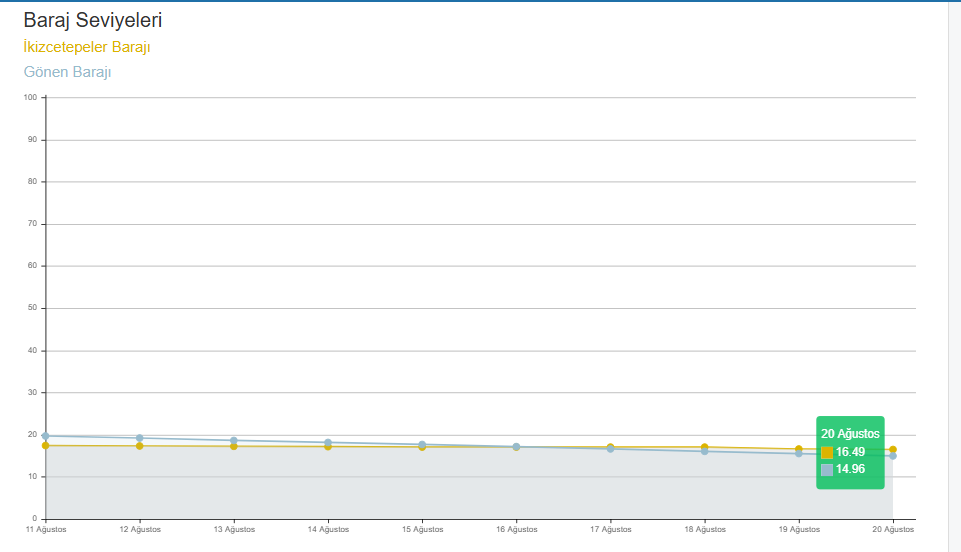Click the y-axis label 20
961x552 pixels.
click(32, 434)
